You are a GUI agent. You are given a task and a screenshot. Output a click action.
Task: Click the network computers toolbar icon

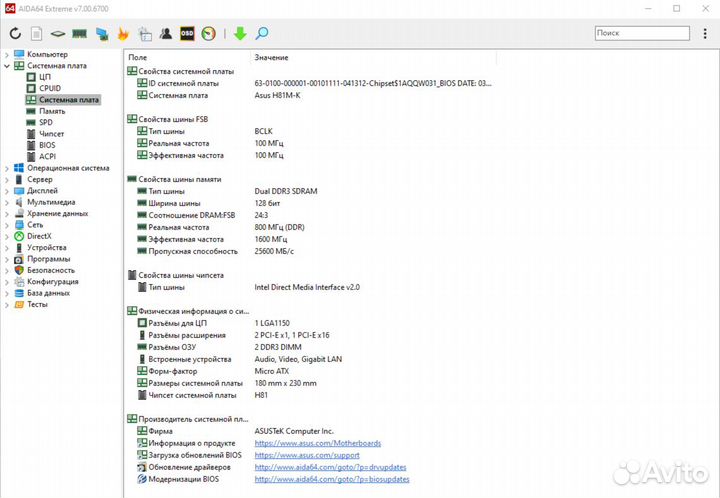(x=102, y=34)
